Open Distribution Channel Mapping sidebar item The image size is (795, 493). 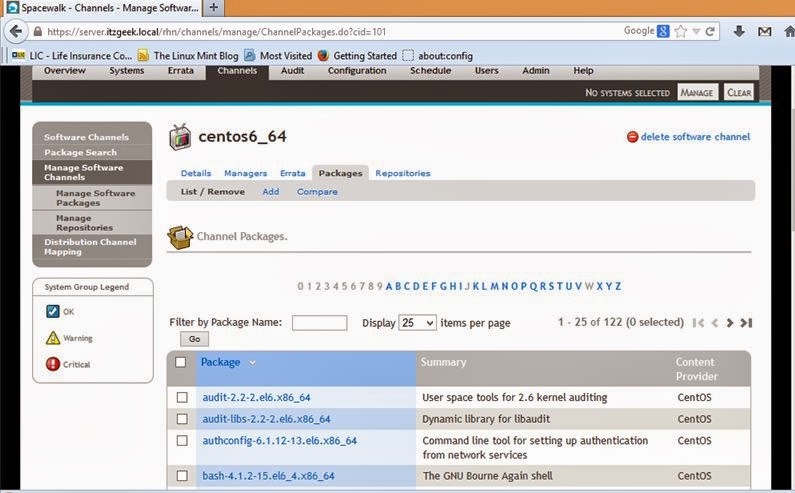(92, 247)
